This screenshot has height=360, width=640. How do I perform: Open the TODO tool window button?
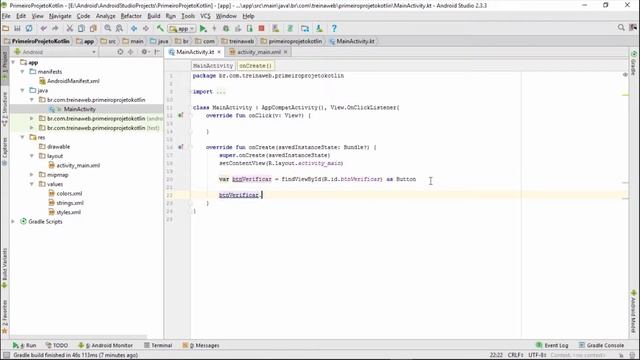coord(57,345)
